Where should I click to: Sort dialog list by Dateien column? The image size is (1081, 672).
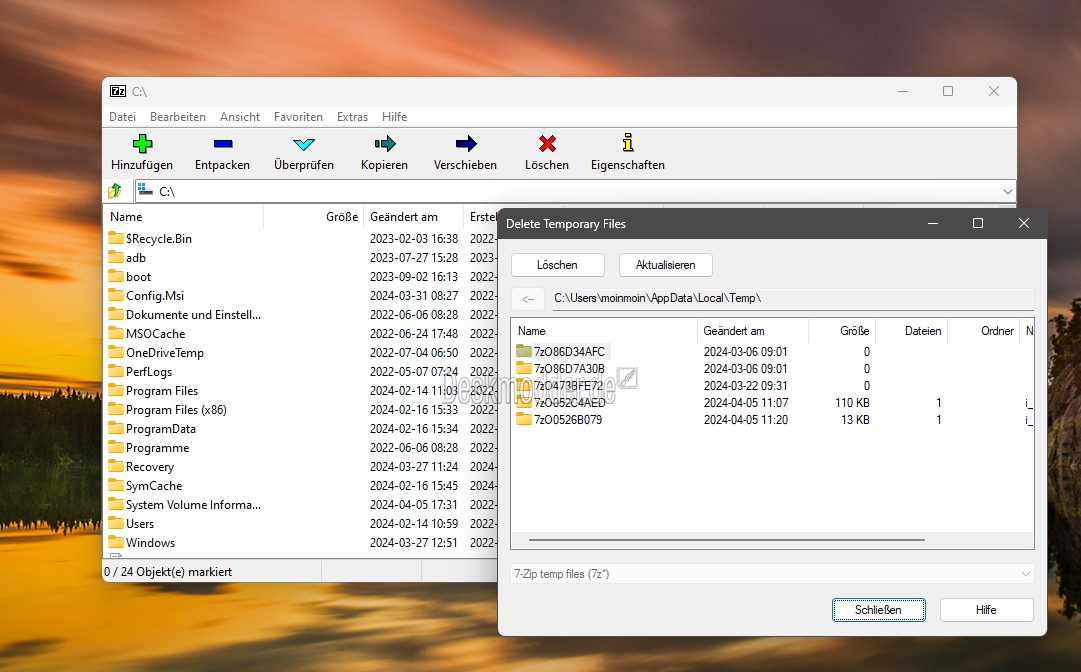[912, 331]
